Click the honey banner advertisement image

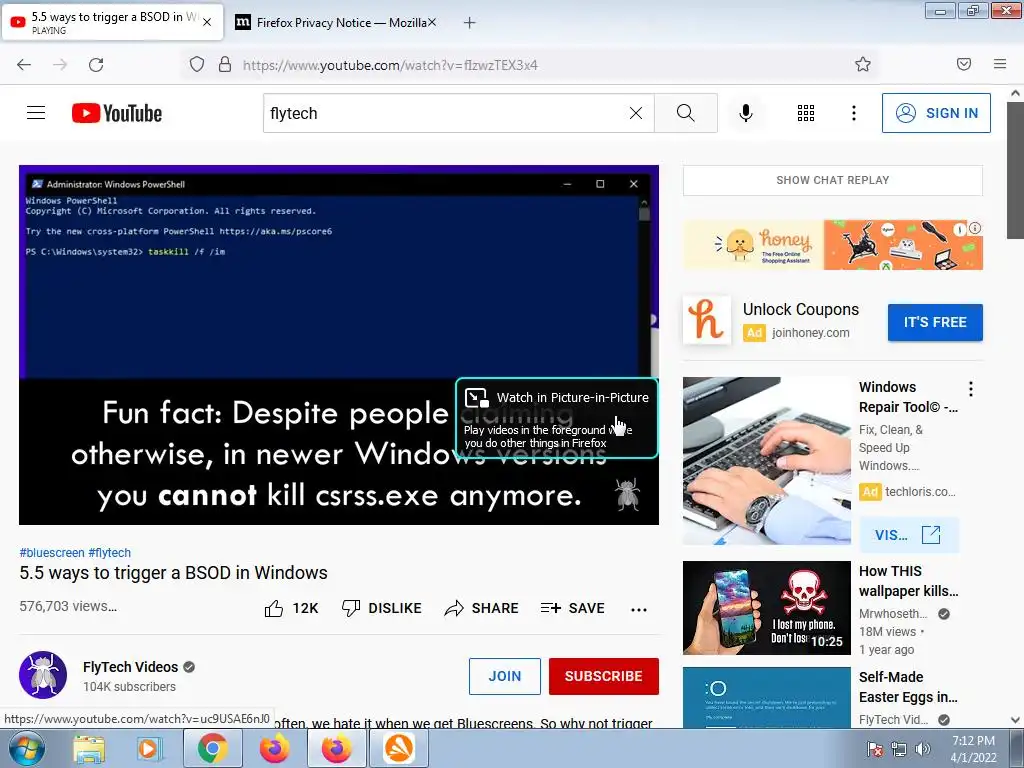pyautogui.click(x=833, y=245)
